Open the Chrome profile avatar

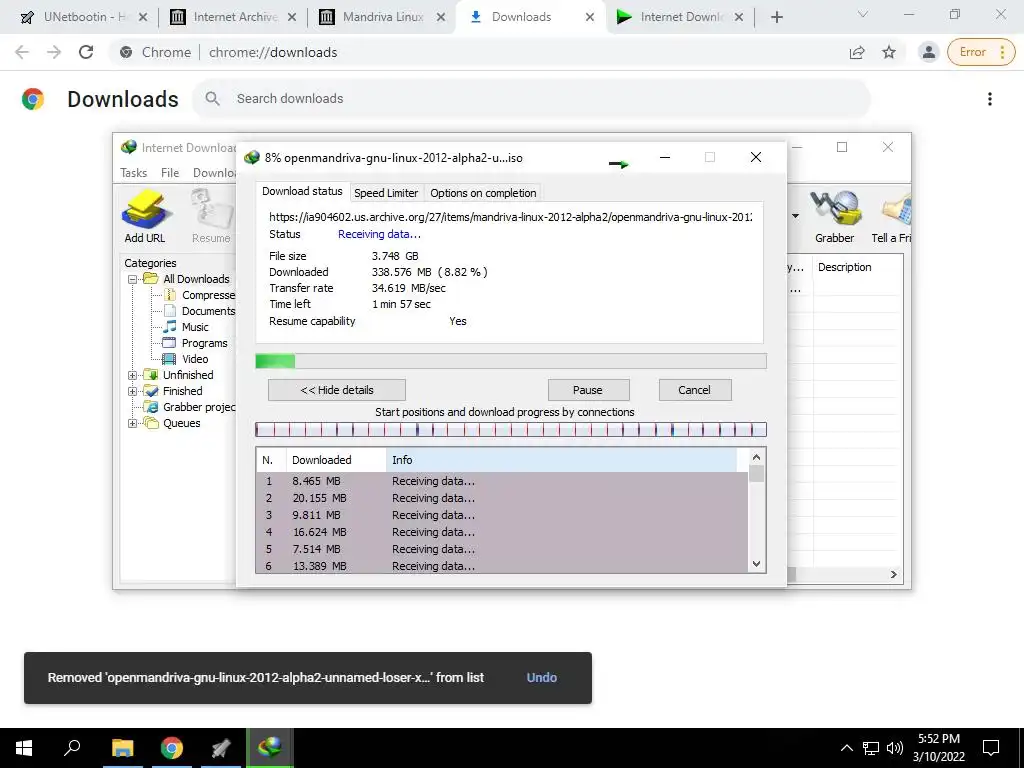(928, 52)
